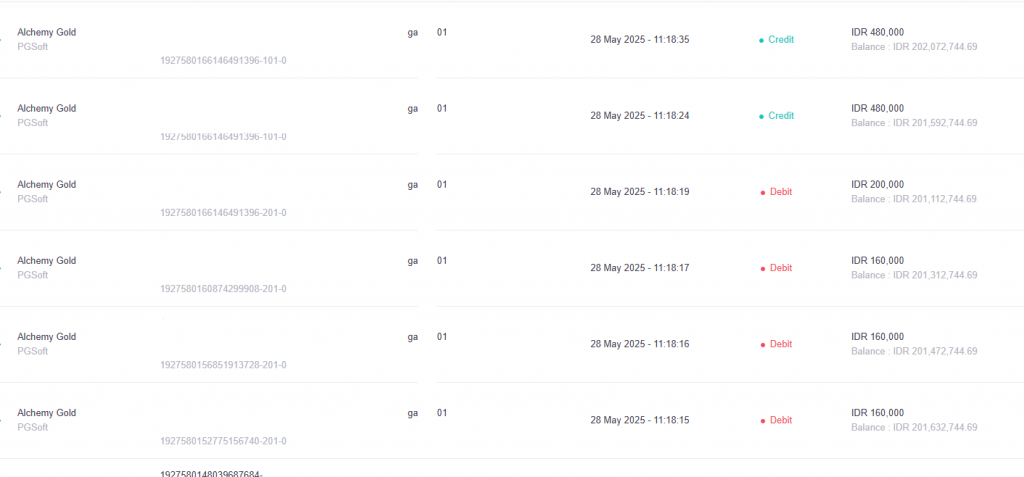The image size is (1024, 477).
Task: Click red dot beside Debit at 11:18:16
Action: [x=763, y=345]
